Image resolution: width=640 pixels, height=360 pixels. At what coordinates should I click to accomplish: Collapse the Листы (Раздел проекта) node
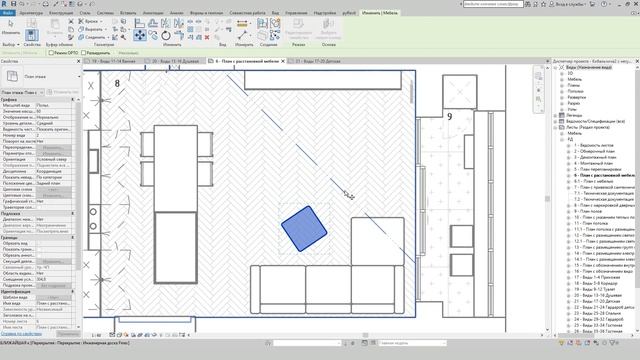556,127
